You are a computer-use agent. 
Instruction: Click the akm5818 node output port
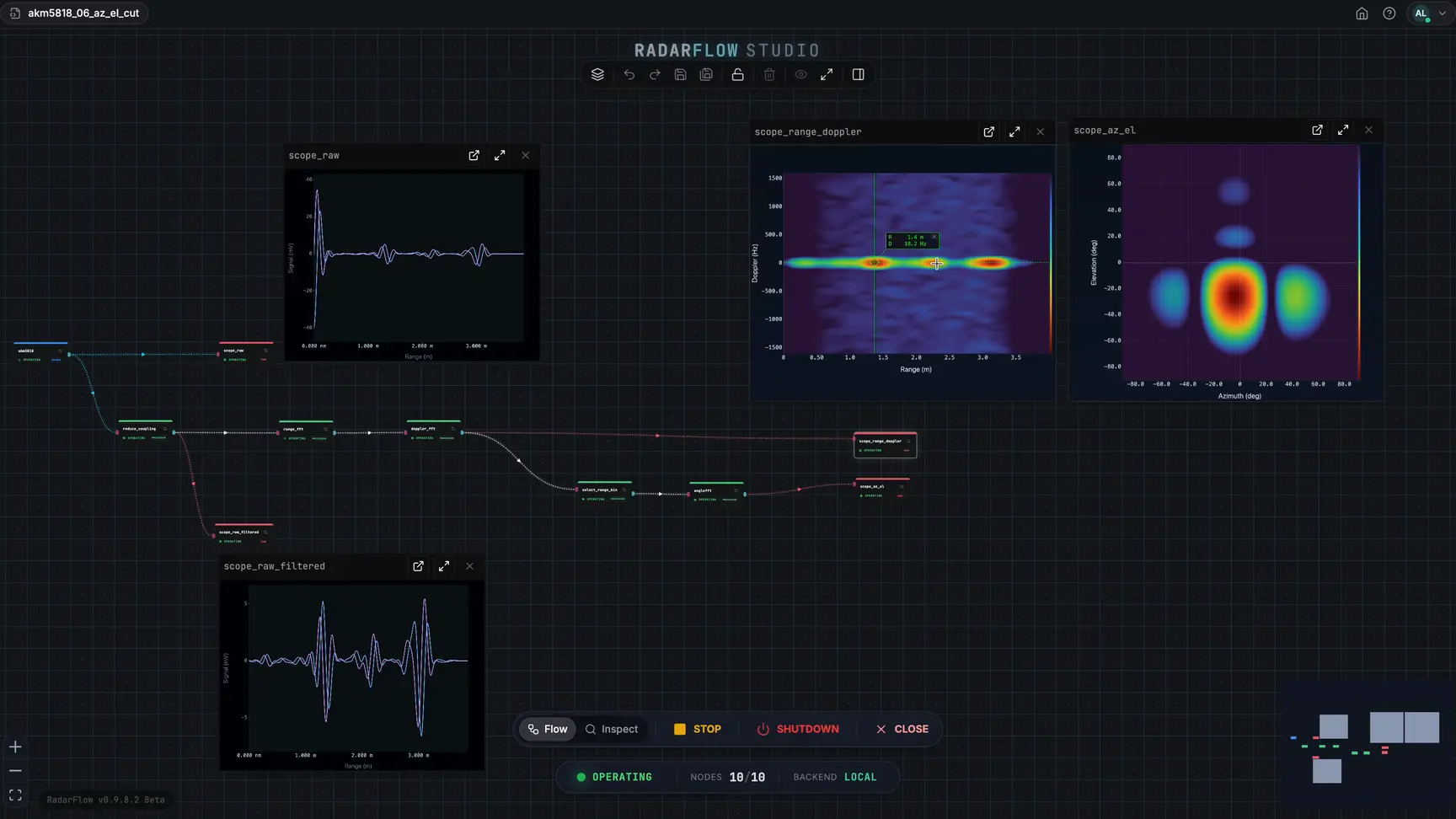(69, 355)
